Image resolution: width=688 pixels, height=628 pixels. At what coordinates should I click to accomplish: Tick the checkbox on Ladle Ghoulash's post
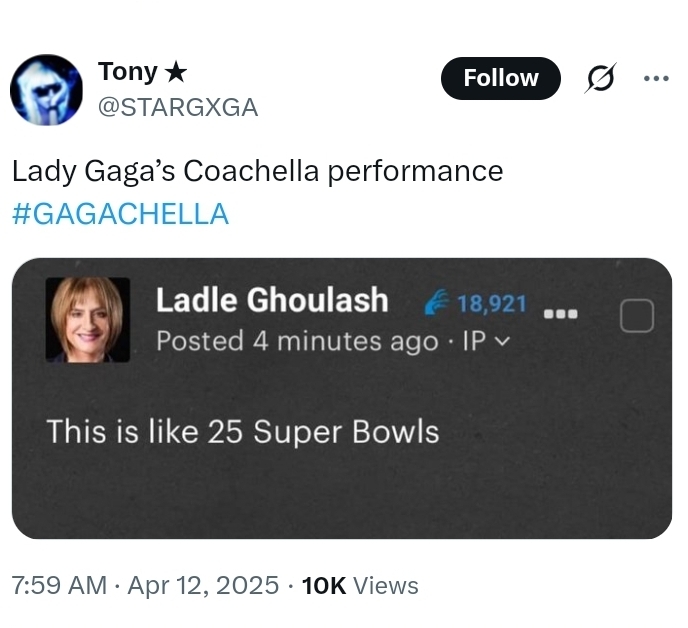(636, 316)
